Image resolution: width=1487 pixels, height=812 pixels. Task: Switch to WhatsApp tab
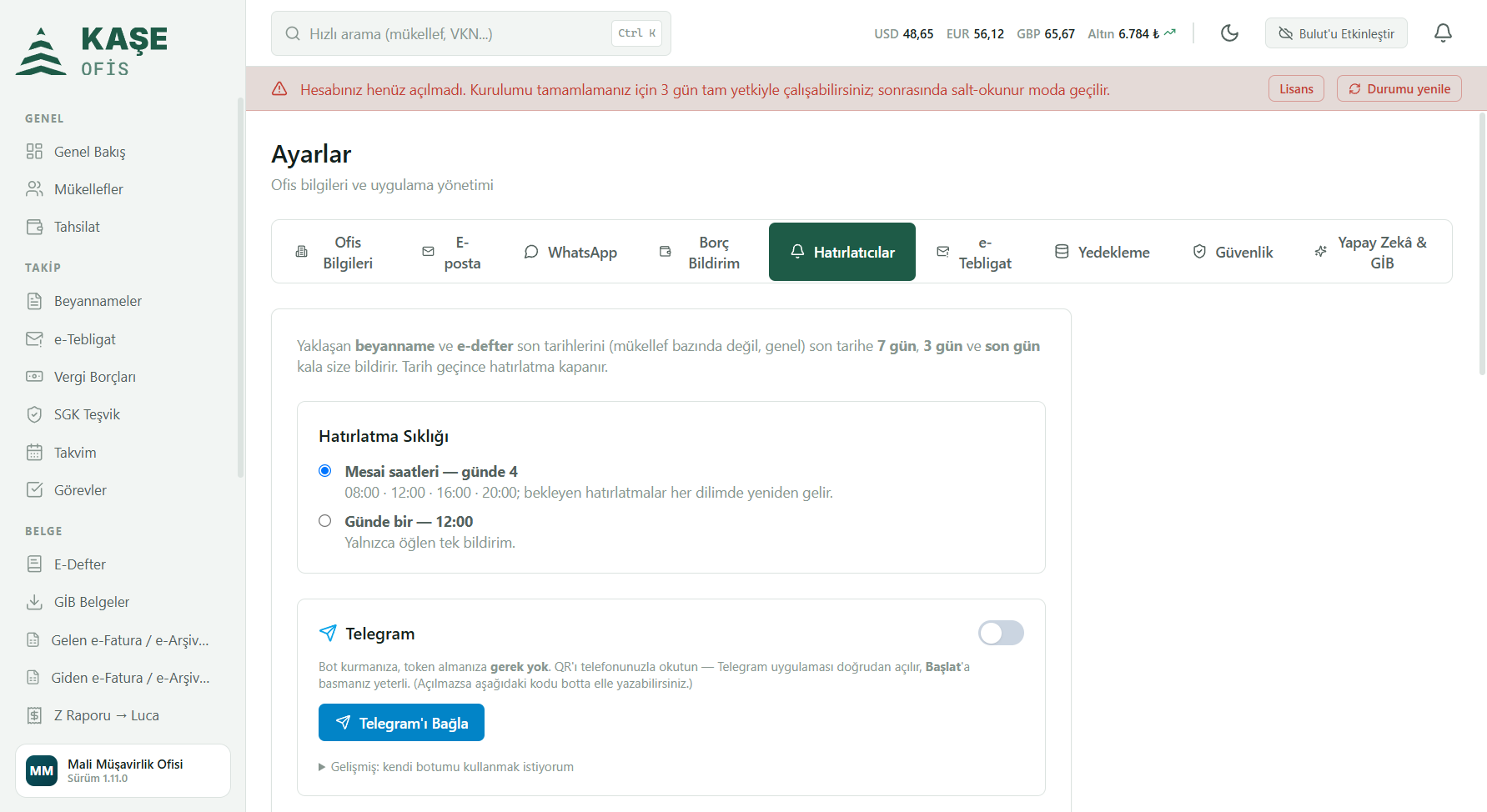[570, 252]
